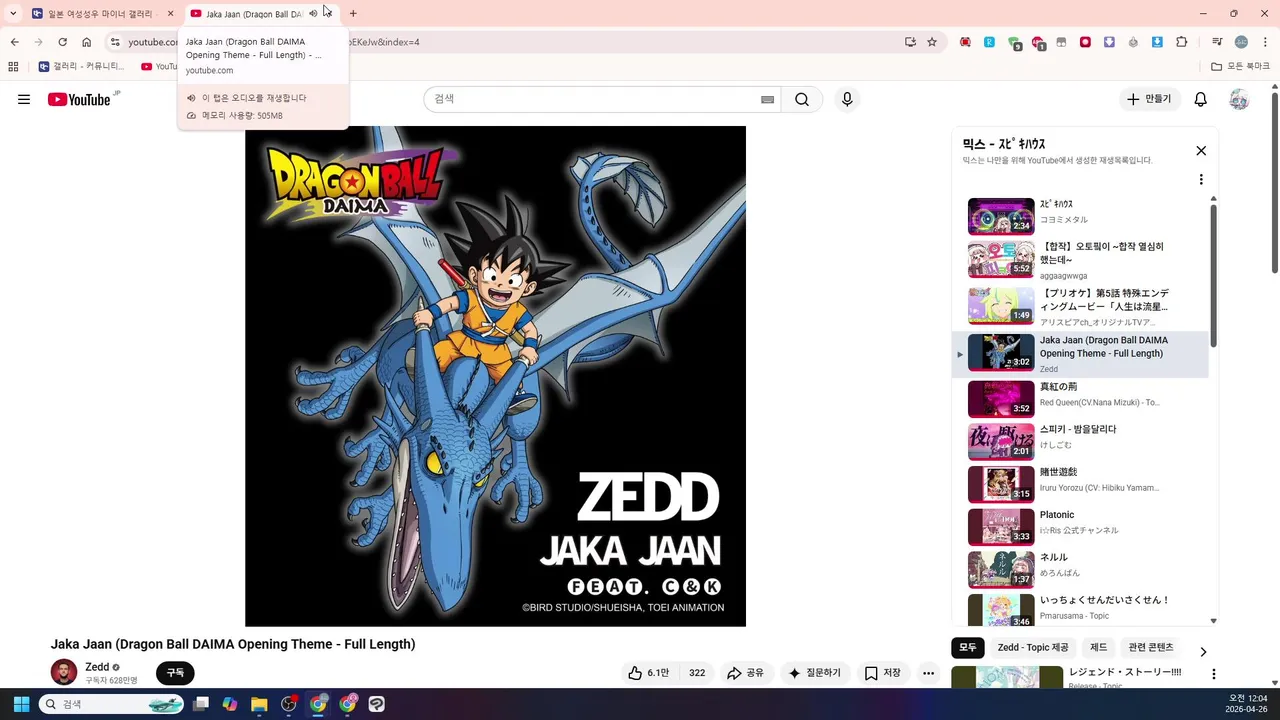
Task: Open Copilot from the taskbar
Action: click(x=230, y=704)
